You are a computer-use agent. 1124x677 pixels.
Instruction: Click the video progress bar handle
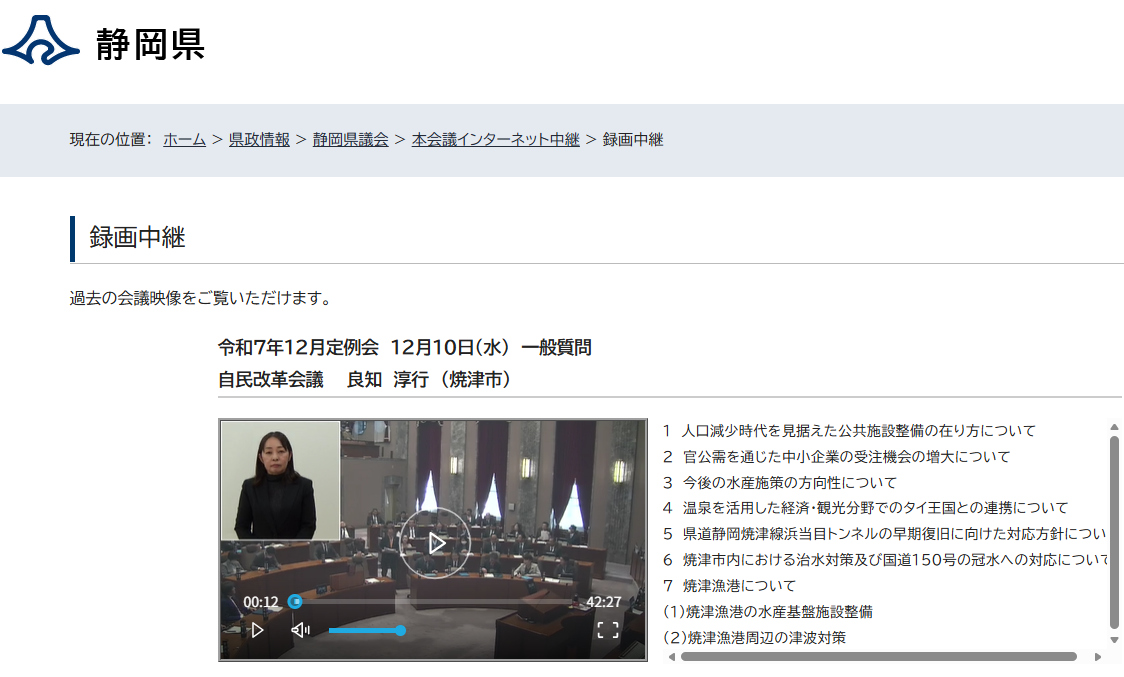(x=295, y=602)
